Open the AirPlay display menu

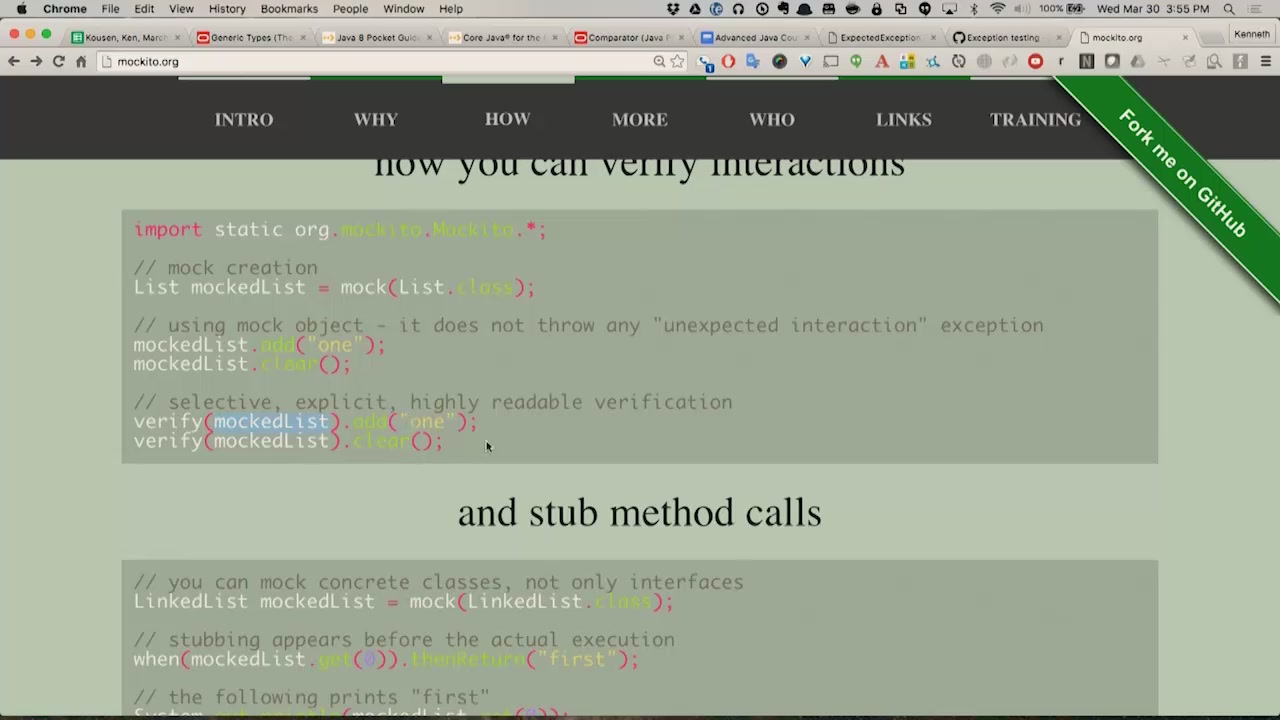pyautogui.click(x=949, y=9)
